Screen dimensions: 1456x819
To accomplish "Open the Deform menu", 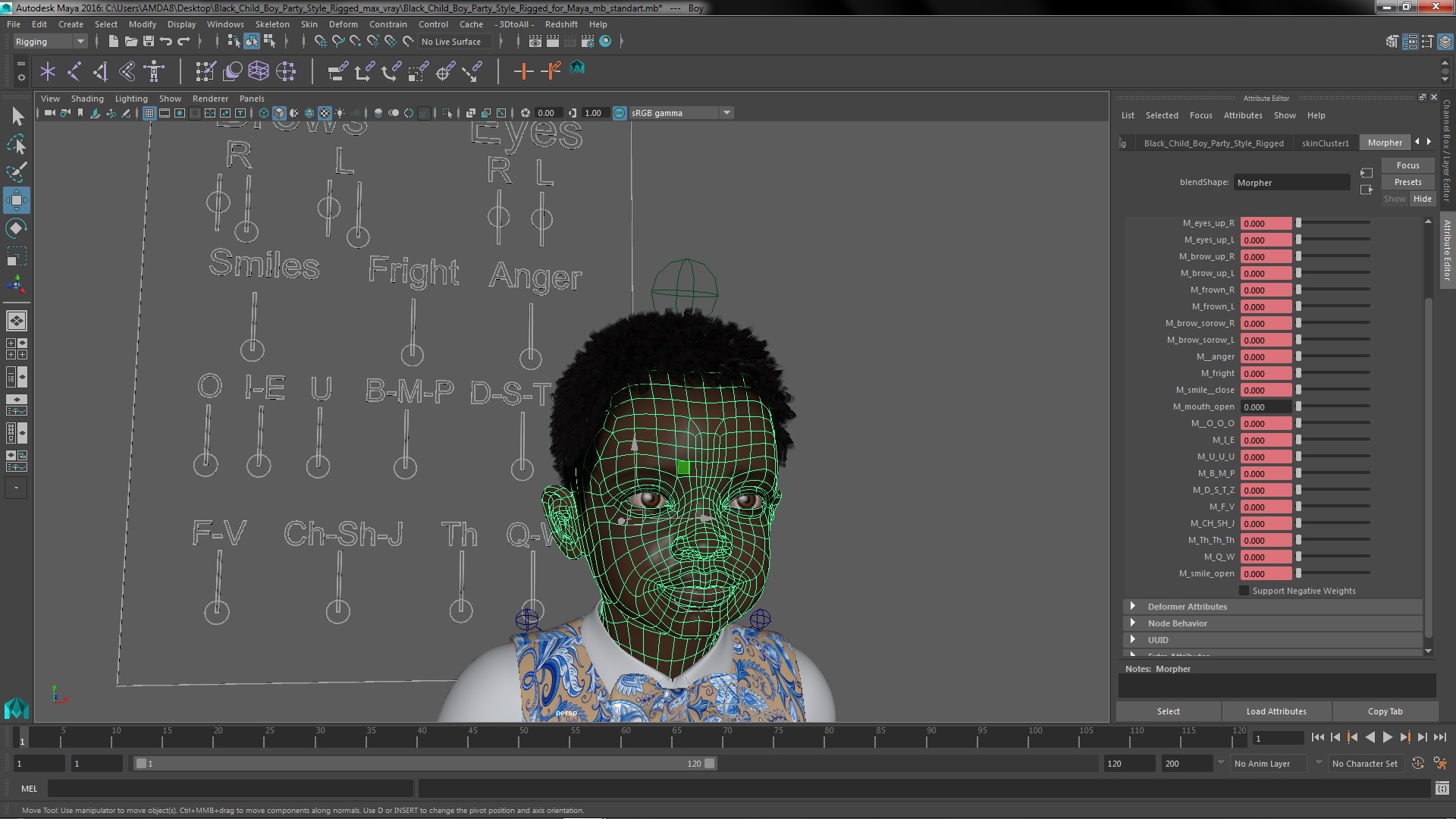I will click(x=343, y=24).
